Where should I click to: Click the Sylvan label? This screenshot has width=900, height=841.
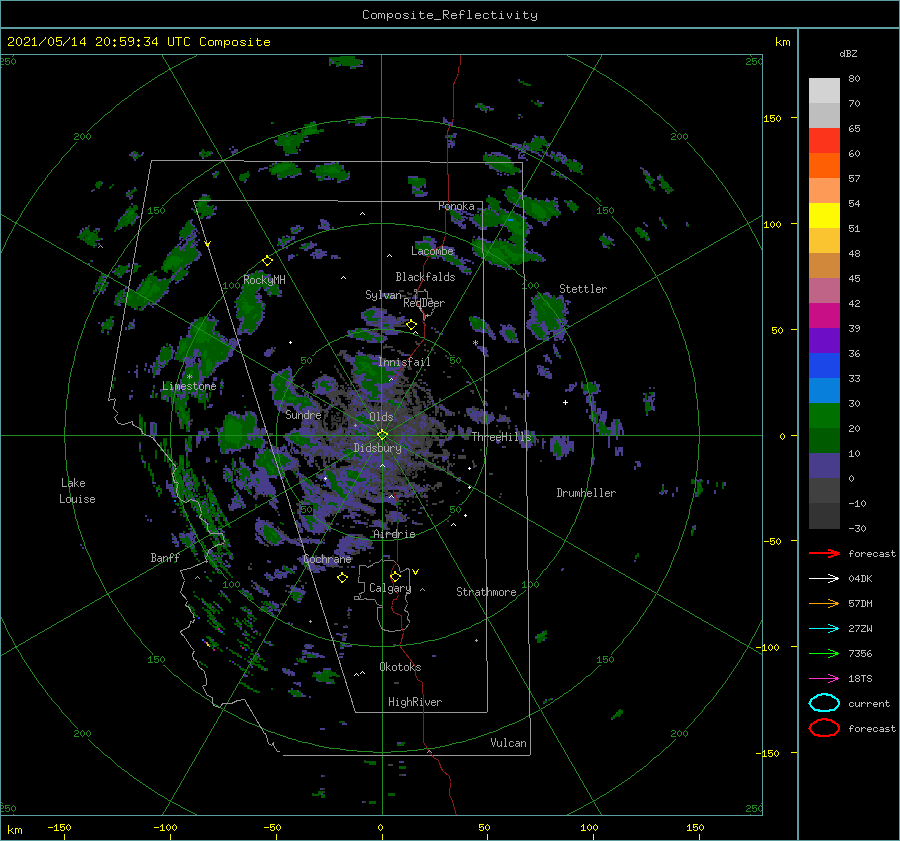pyautogui.click(x=383, y=295)
